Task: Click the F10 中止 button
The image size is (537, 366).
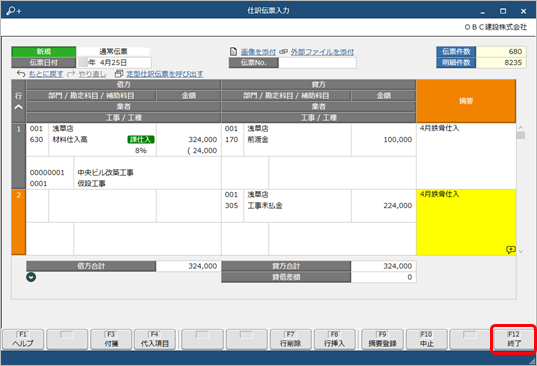Action: [x=426, y=339]
